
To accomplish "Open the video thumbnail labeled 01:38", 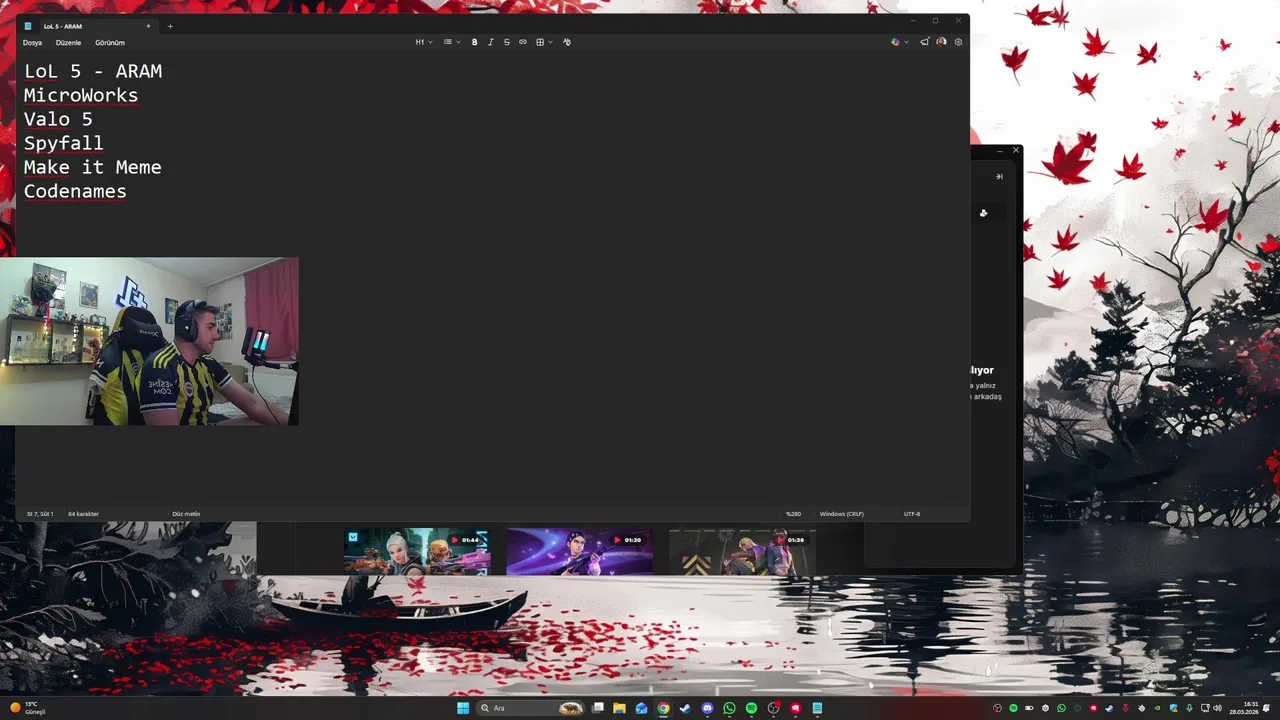I will (742, 551).
